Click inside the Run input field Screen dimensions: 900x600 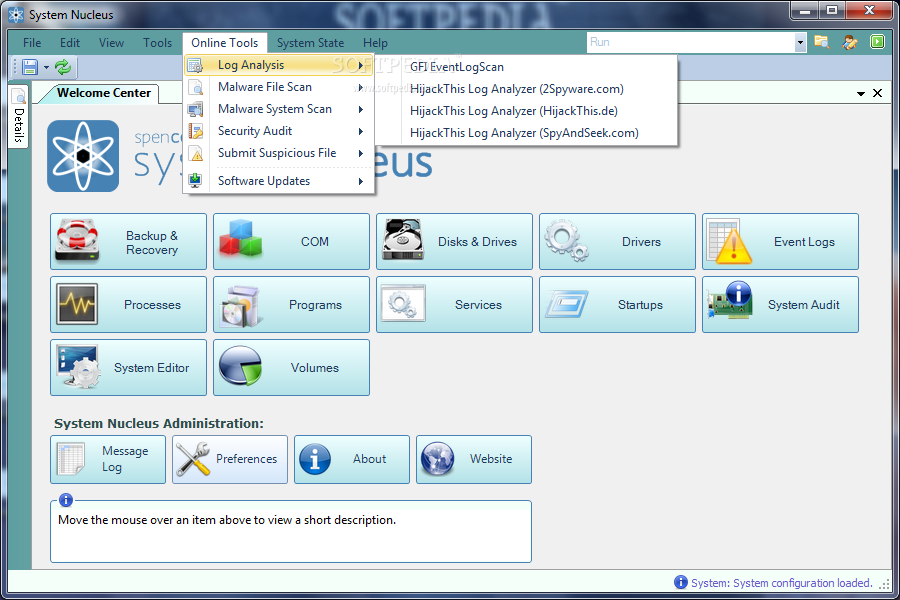pyautogui.click(x=691, y=42)
